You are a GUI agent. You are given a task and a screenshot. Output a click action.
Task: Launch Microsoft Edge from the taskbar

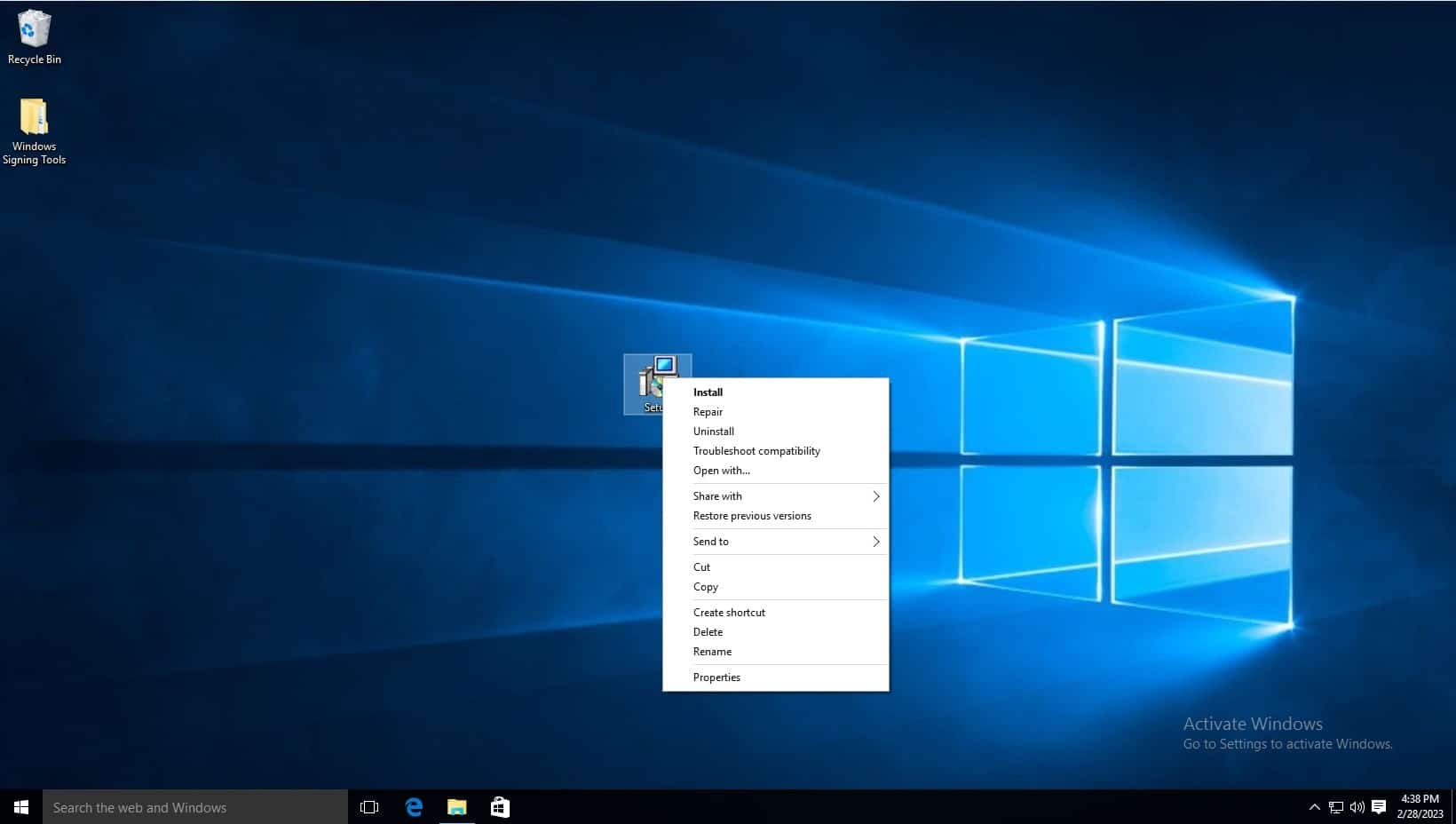[414, 807]
